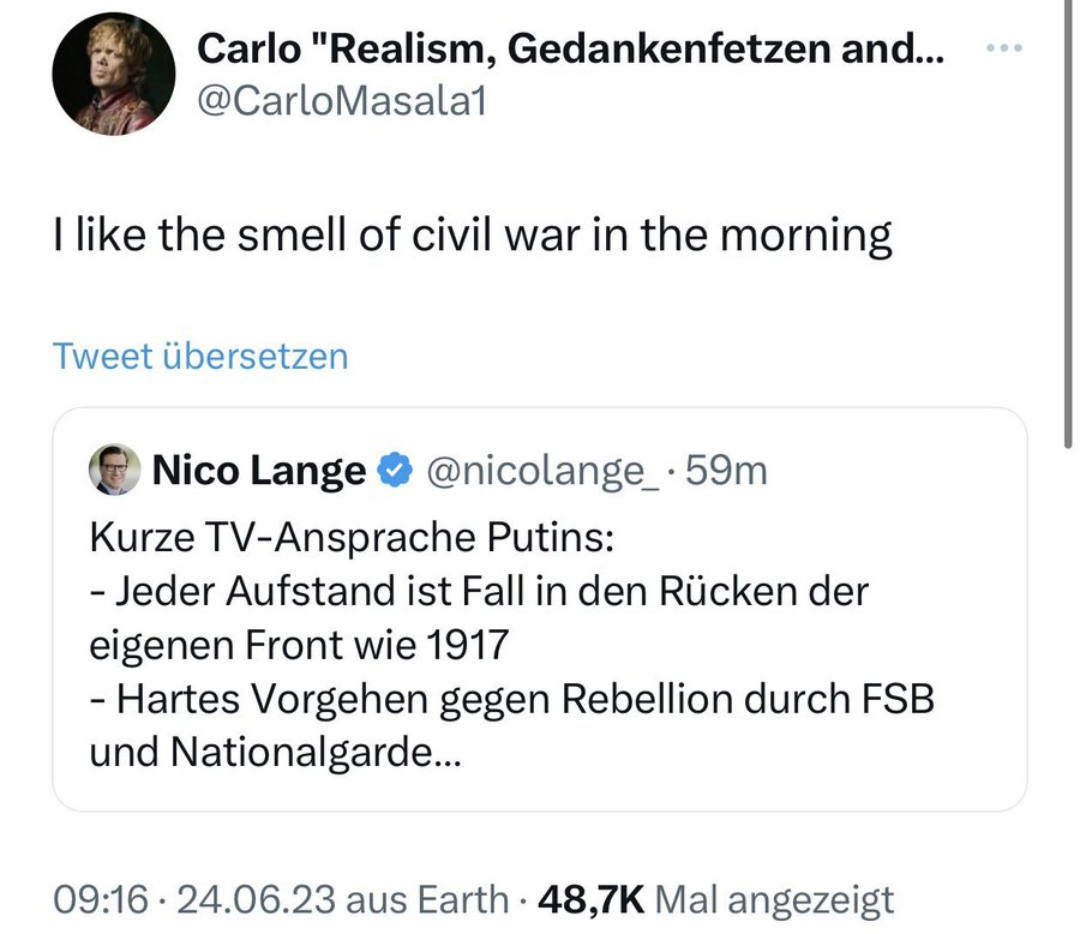This screenshot has width=1080, height=934.
Task: Click the truncated "und Nationalgarde..." text
Action: pos(275,752)
